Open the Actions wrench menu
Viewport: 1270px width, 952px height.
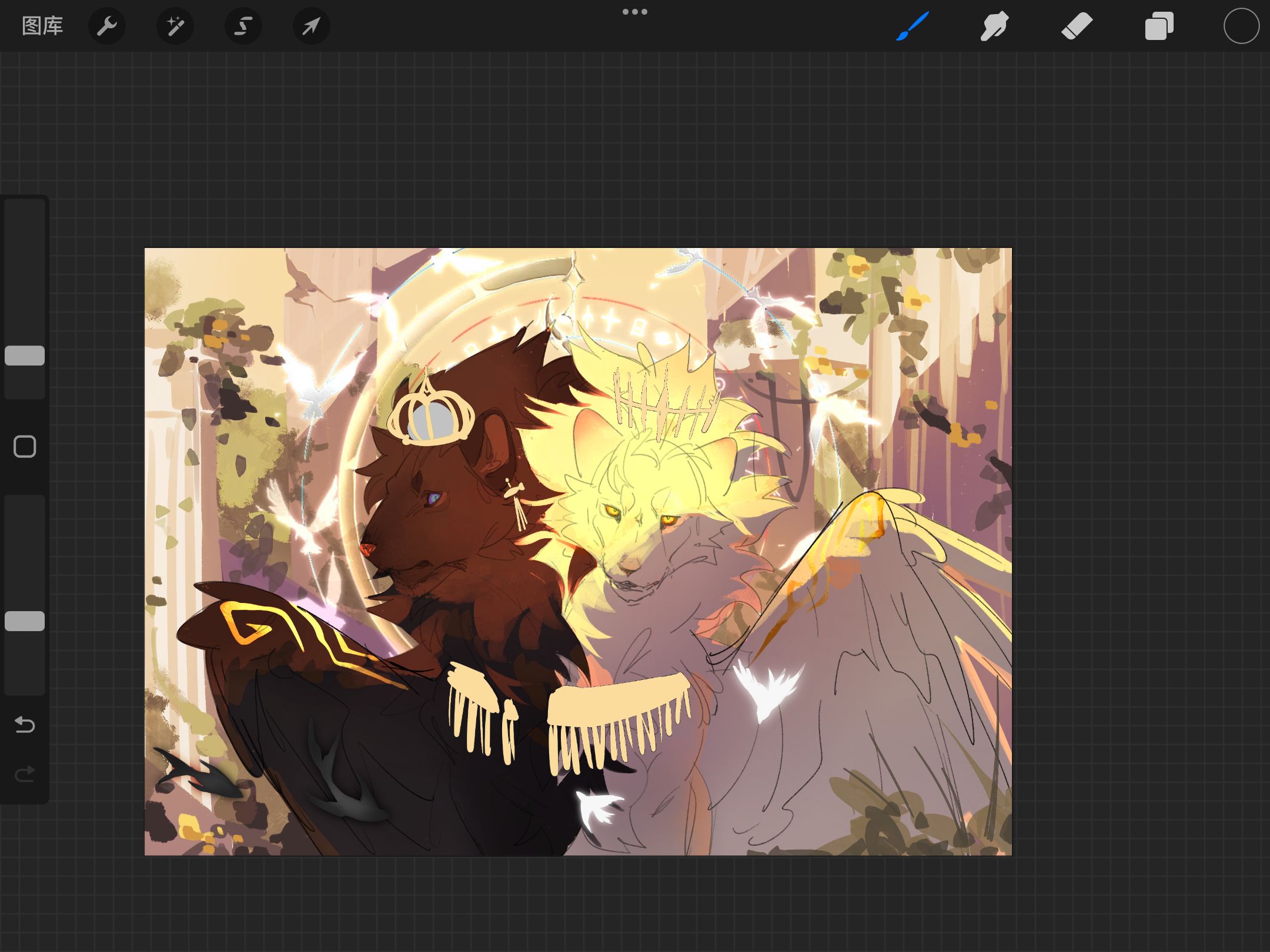point(107,26)
